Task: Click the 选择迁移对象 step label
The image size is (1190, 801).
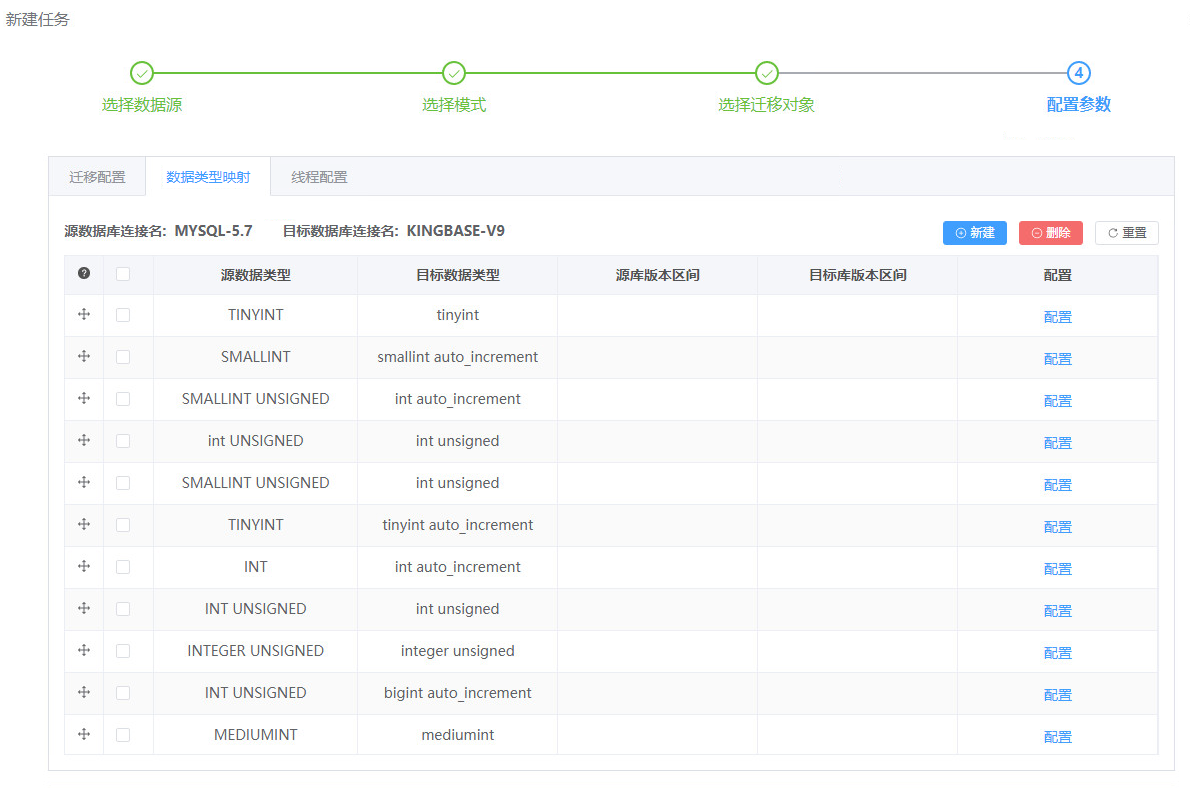Action: point(767,105)
